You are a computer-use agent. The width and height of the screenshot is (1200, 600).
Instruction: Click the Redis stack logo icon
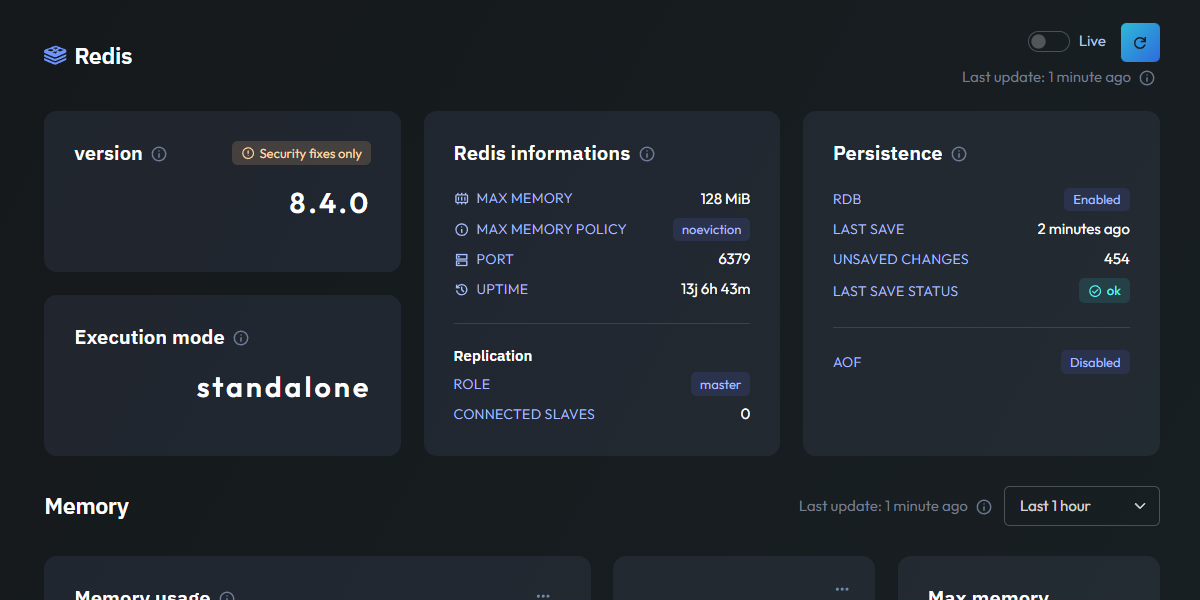coord(55,55)
